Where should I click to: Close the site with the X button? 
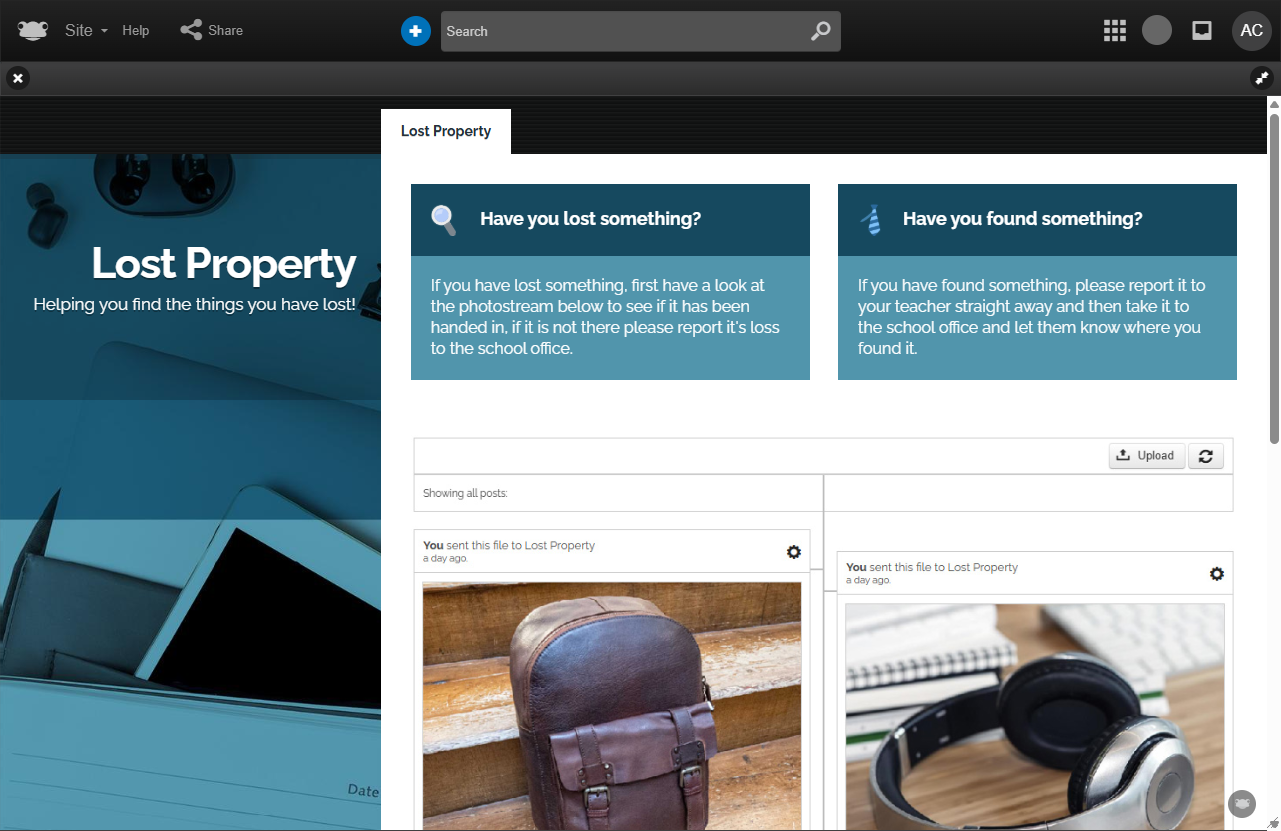tap(18, 77)
